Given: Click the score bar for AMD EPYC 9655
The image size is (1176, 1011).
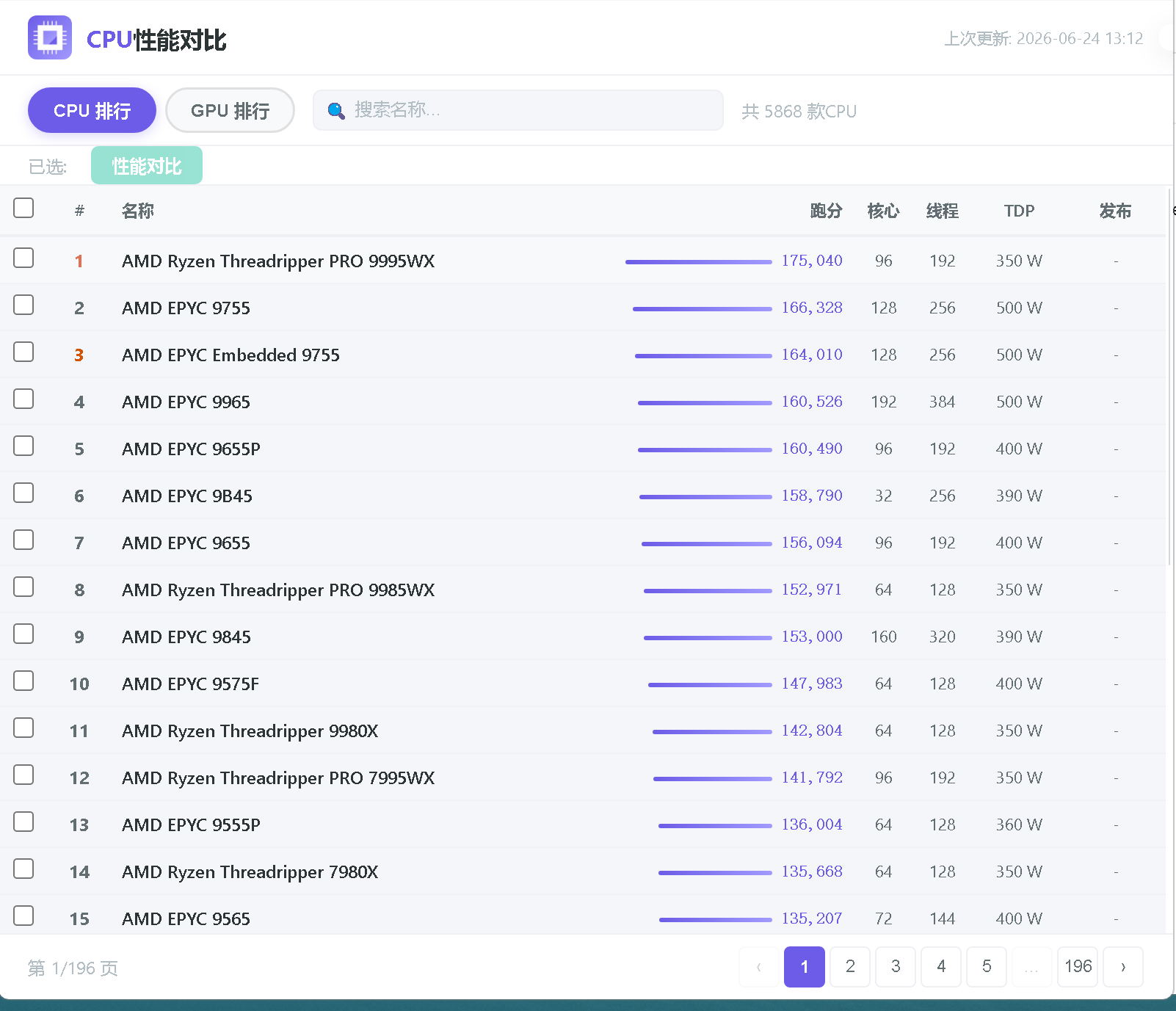Looking at the screenshot, I should click(707, 544).
